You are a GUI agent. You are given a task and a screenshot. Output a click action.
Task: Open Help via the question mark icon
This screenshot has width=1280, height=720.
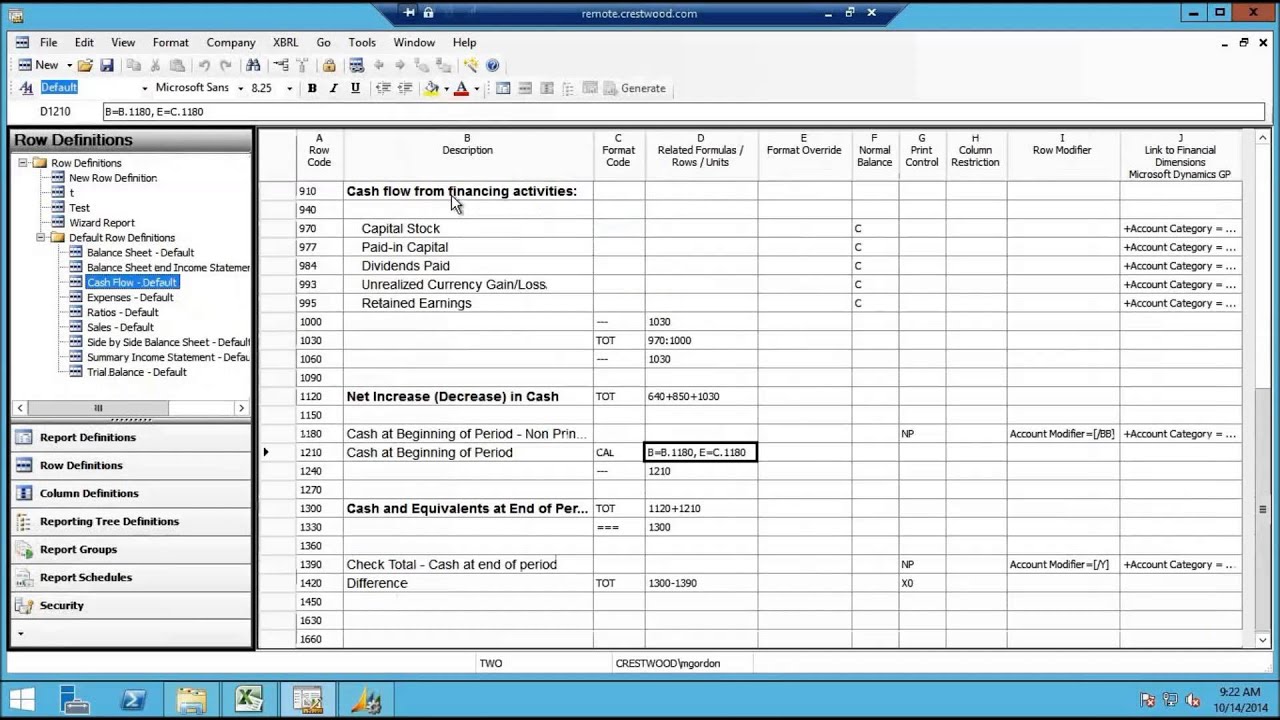[x=492, y=65]
